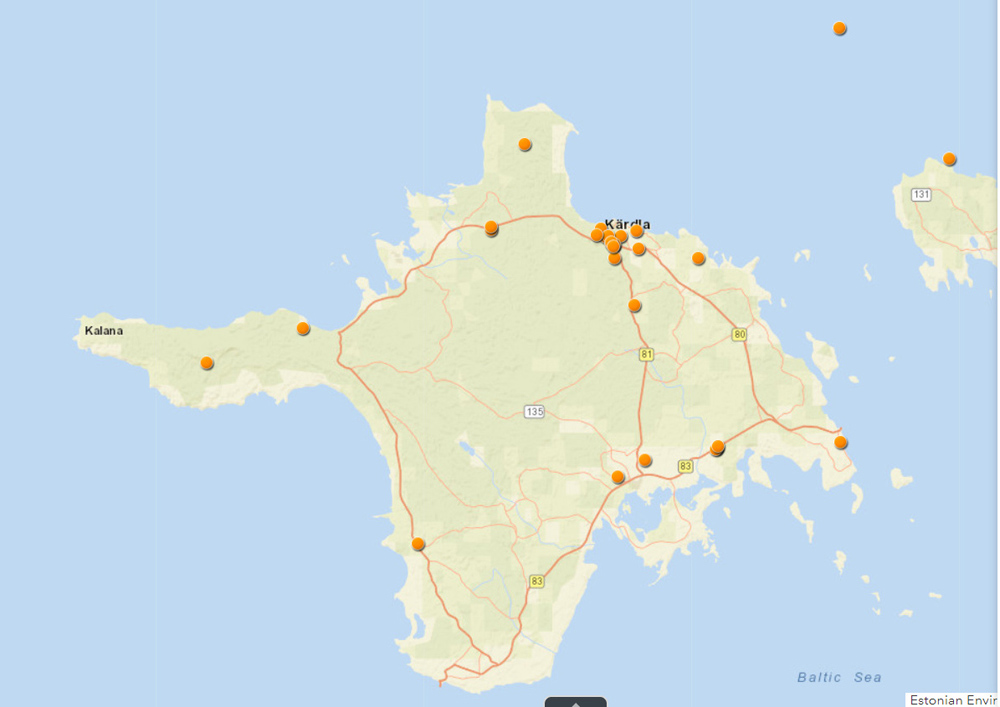
Task: Select the easternmost marker on the main island coast
Action: point(840,443)
